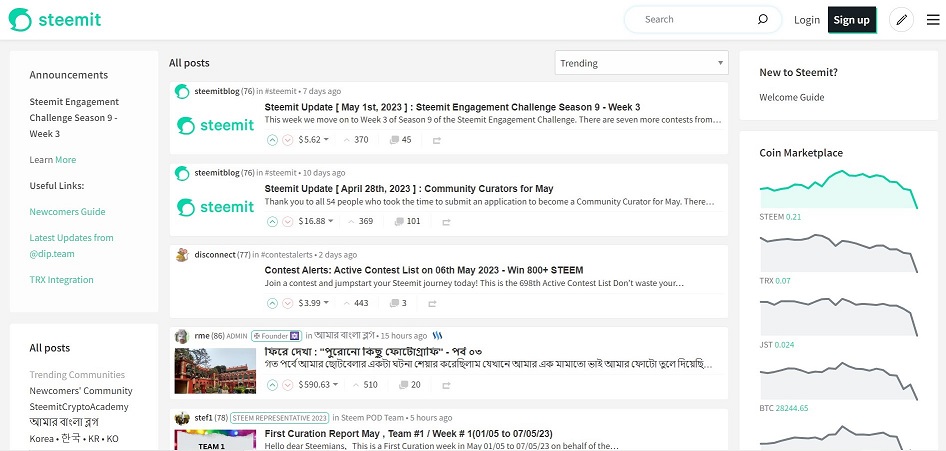The width and height of the screenshot is (946, 451).
Task: Open the Welcome Guide link
Action: [792, 97]
